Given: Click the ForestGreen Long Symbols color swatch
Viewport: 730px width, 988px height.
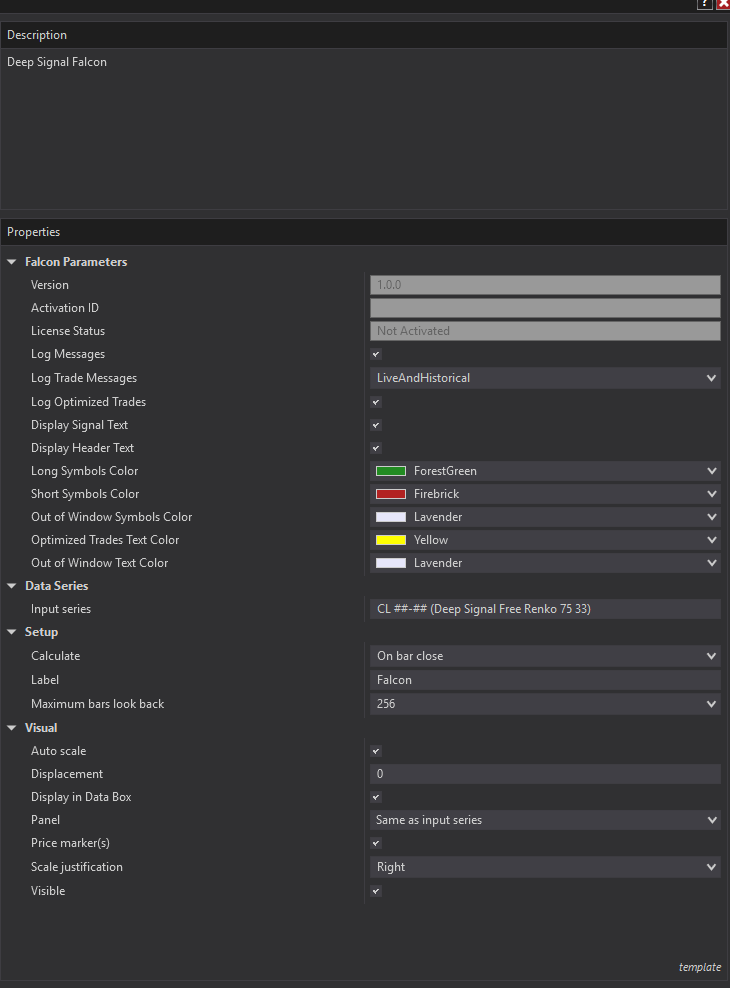Looking at the screenshot, I should click(x=391, y=471).
